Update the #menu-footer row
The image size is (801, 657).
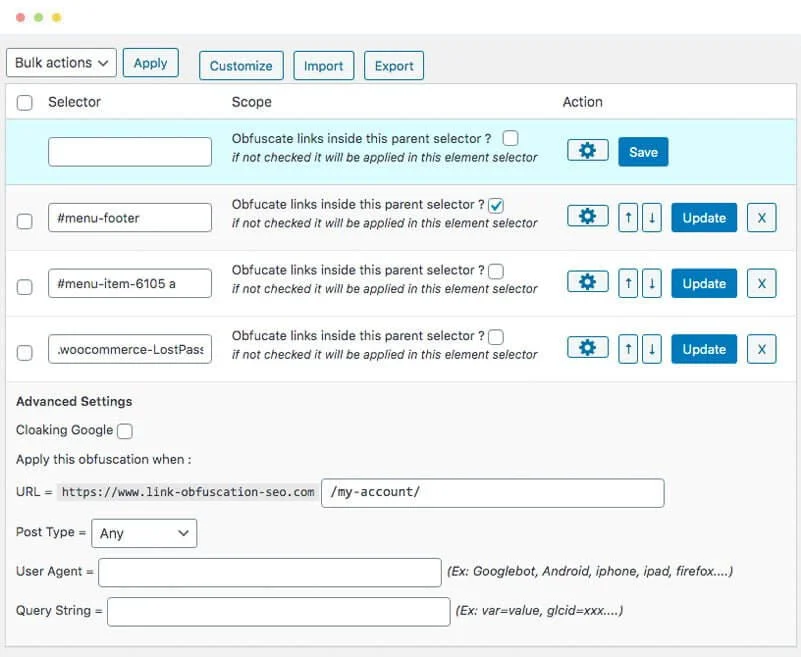704,218
